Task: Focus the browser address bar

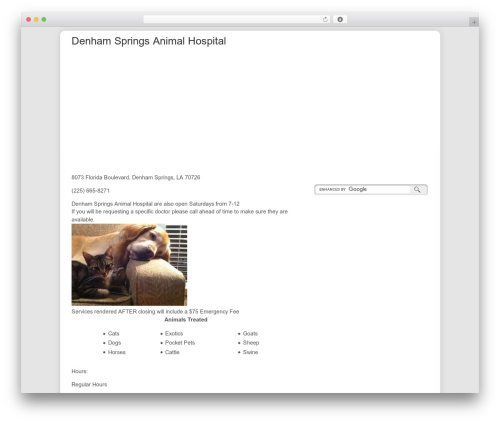Action: coord(237,20)
